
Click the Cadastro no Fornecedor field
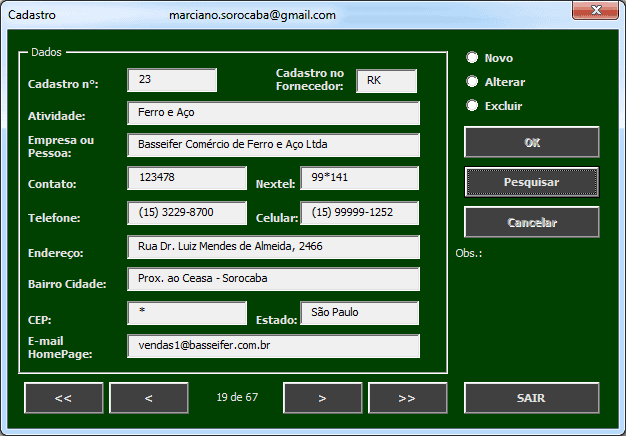386,81
